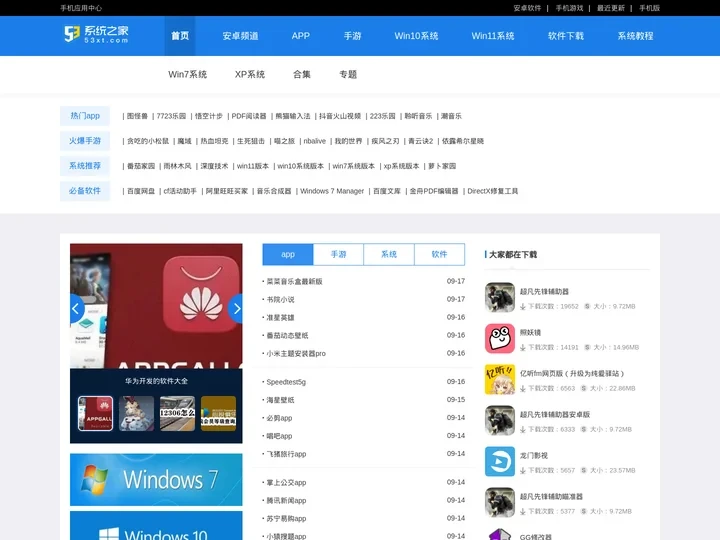Click the 53xt.com site logo
Viewport: 720px width, 540px height.
pyautogui.click(x=96, y=34)
